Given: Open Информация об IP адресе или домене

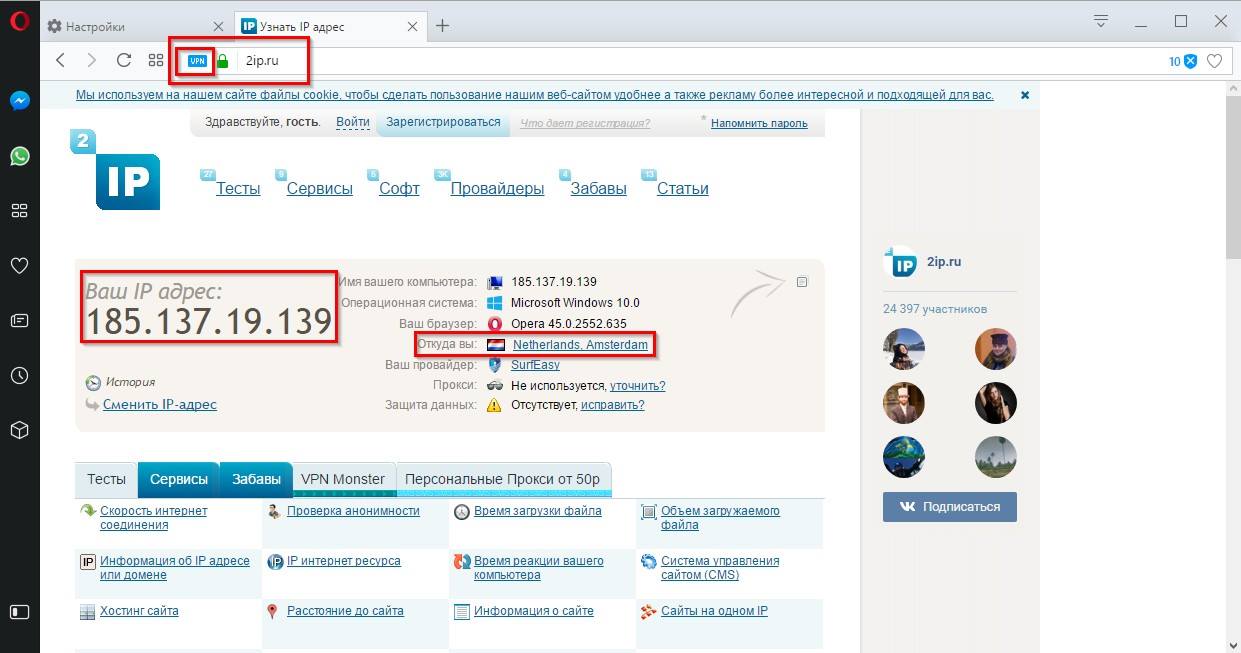Looking at the screenshot, I should pyautogui.click(x=175, y=568).
